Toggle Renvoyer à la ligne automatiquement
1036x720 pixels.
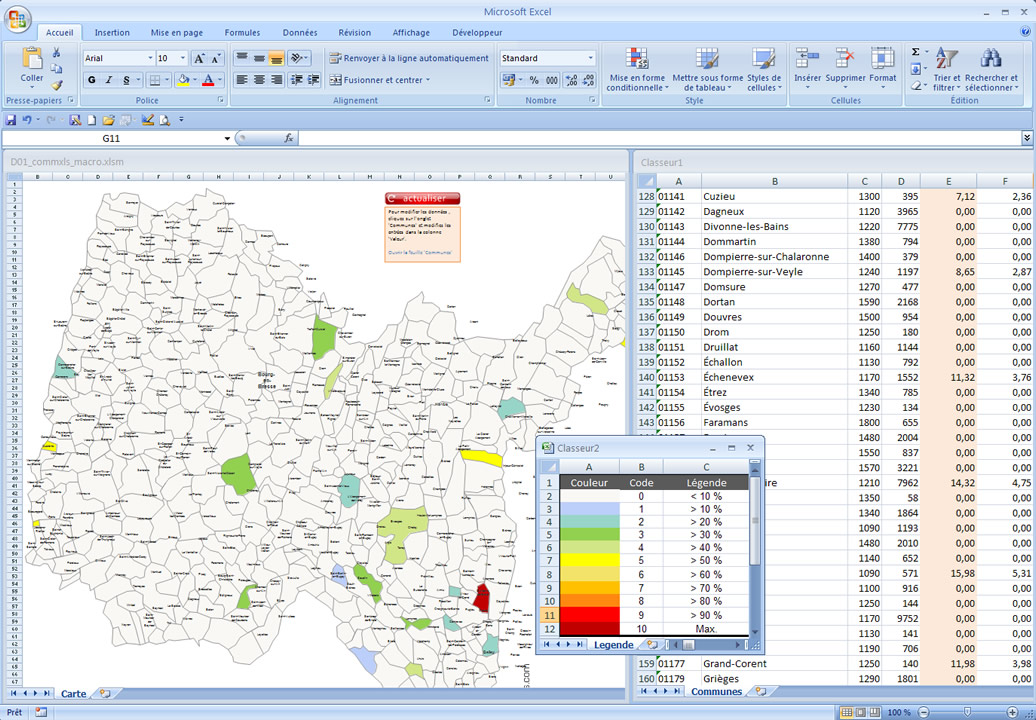tap(409, 58)
